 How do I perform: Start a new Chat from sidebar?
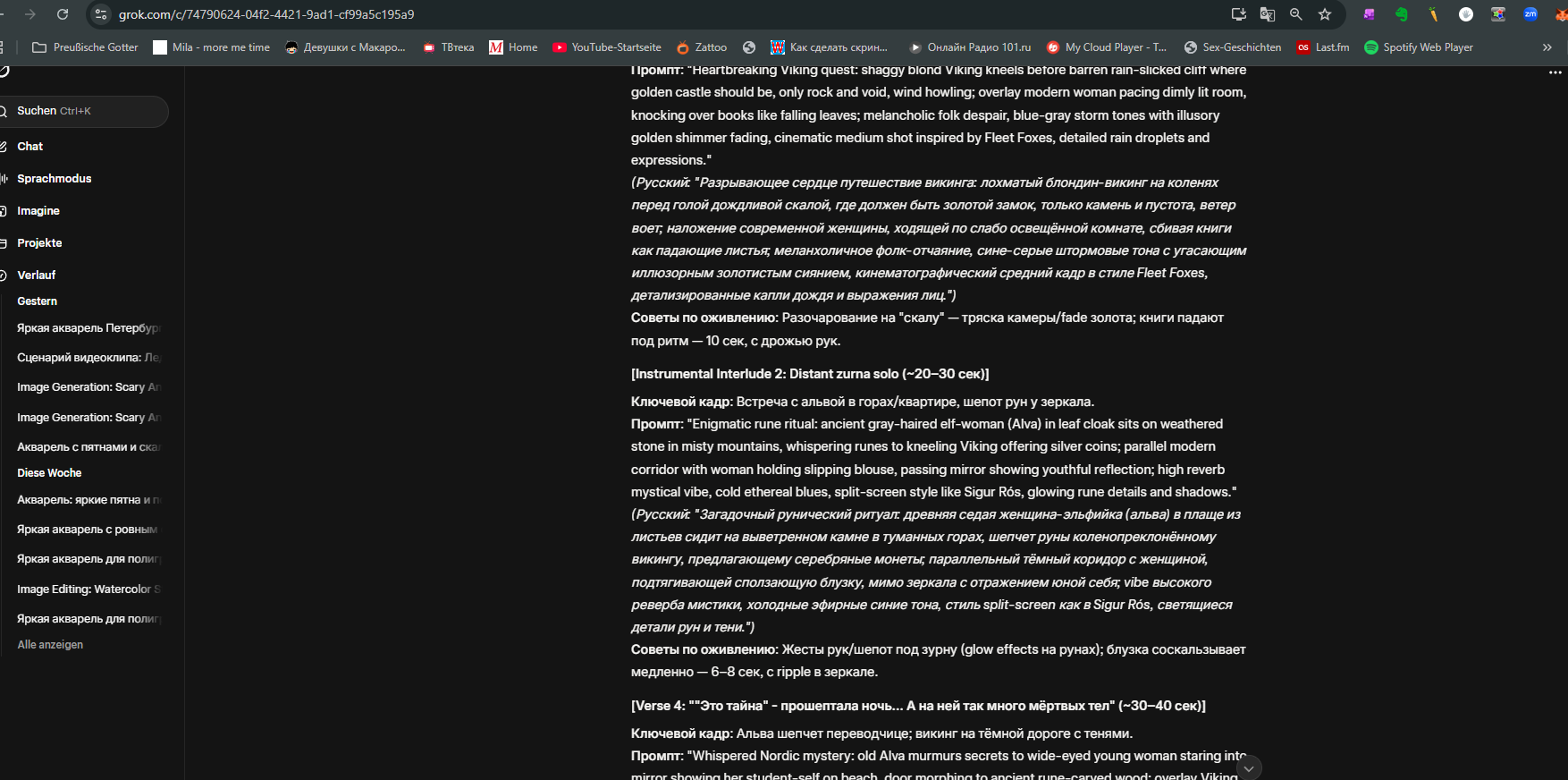pos(30,146)
